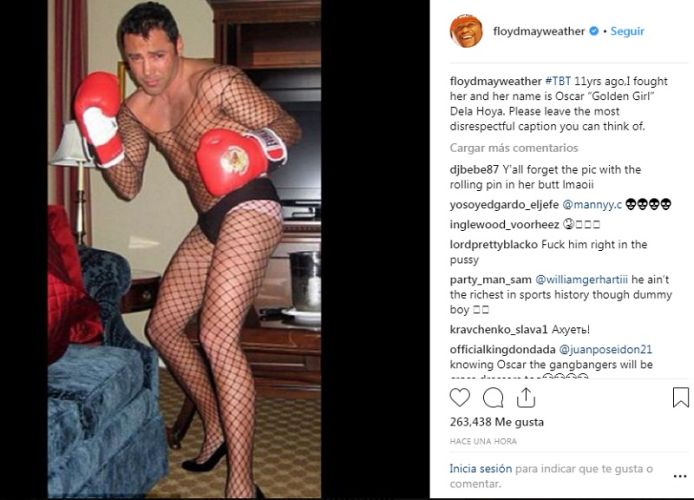Expand Cargar más comentarios
The image size is (694, 500).
[514, 148]
